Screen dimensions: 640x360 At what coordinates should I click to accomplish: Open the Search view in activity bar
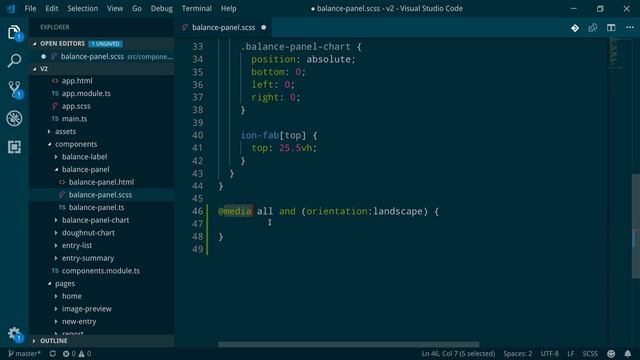(14, 61)
